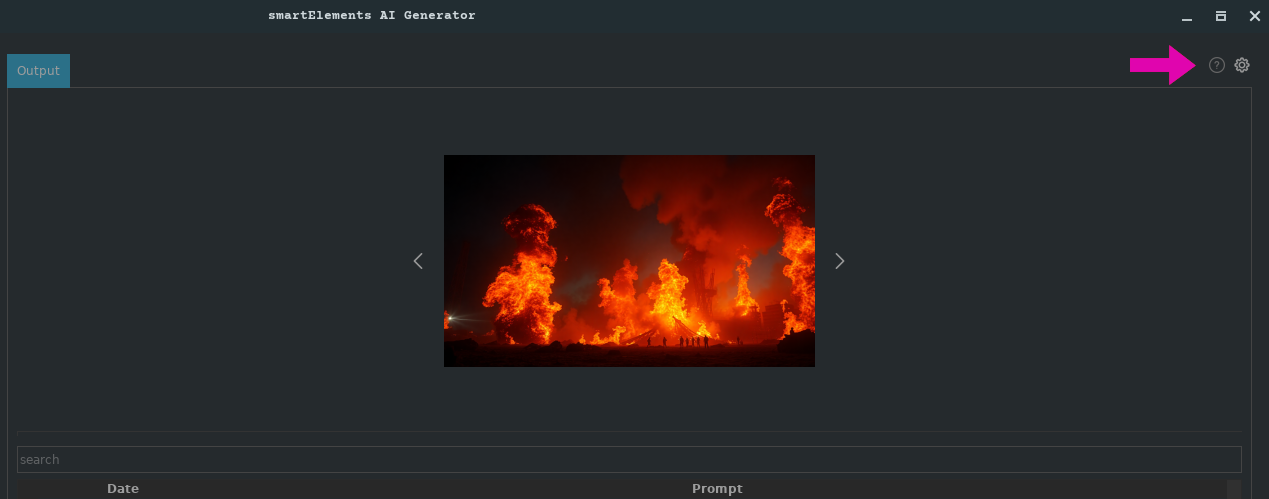
Task: Sort the history by Date column
Action: [123, 489]
